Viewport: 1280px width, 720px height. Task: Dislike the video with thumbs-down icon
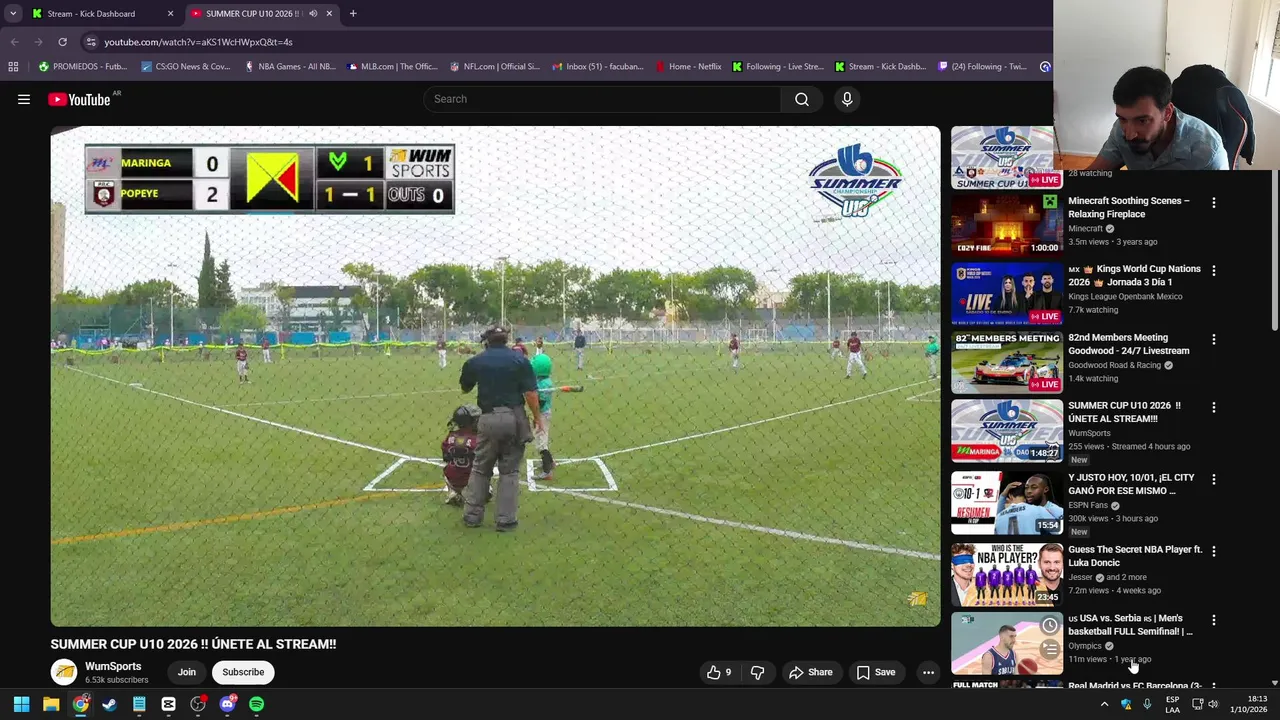point(757,672)
